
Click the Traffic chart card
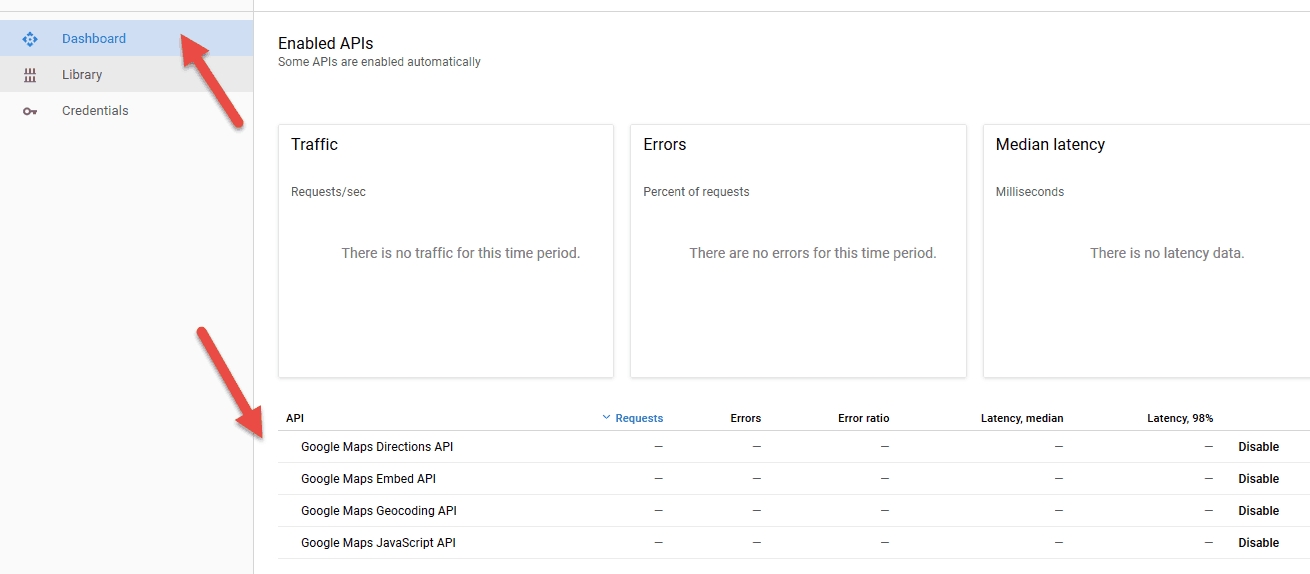coord(445,251)
